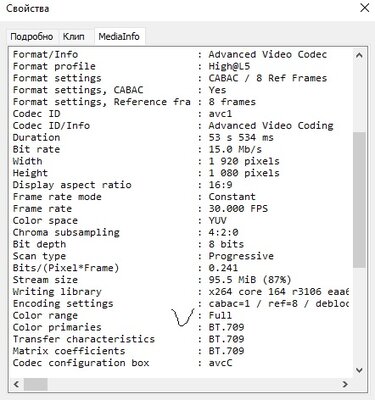Click the 'Progressive' scan type value
Viewport: 375px width, 400px height.
[241, 256]
